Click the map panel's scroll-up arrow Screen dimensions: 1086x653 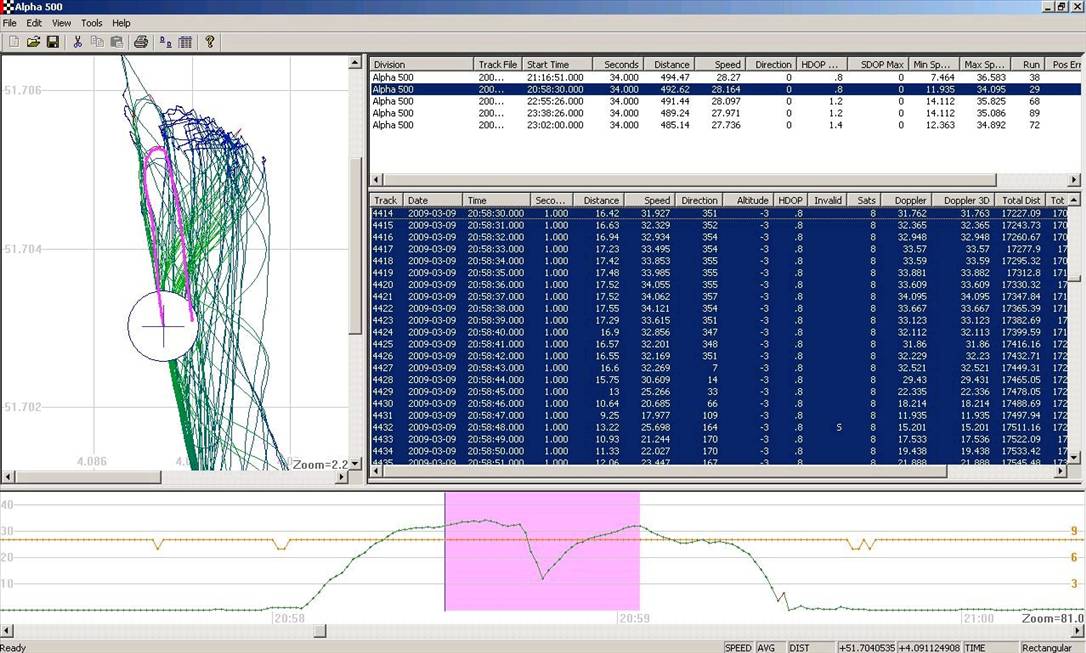click(354, 63)
